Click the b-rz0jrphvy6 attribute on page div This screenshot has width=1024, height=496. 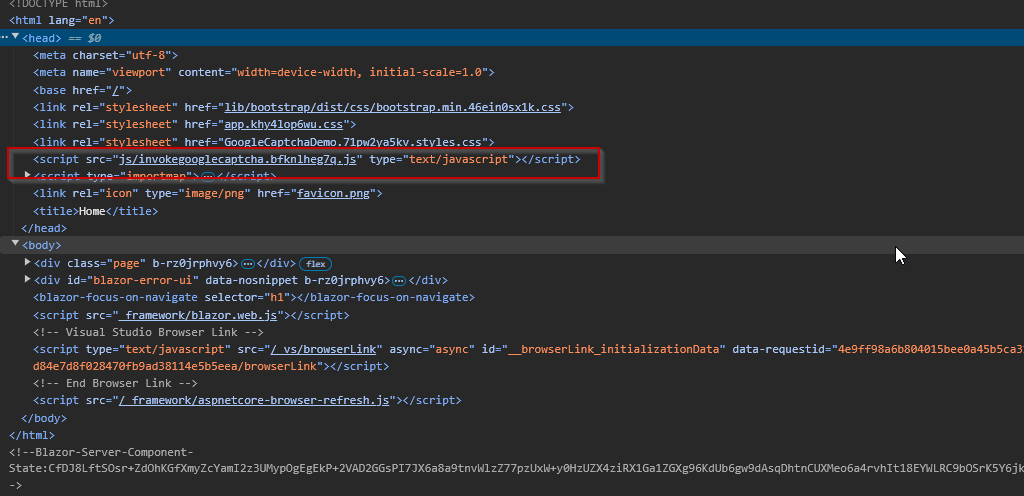click(x=192, y=264)
